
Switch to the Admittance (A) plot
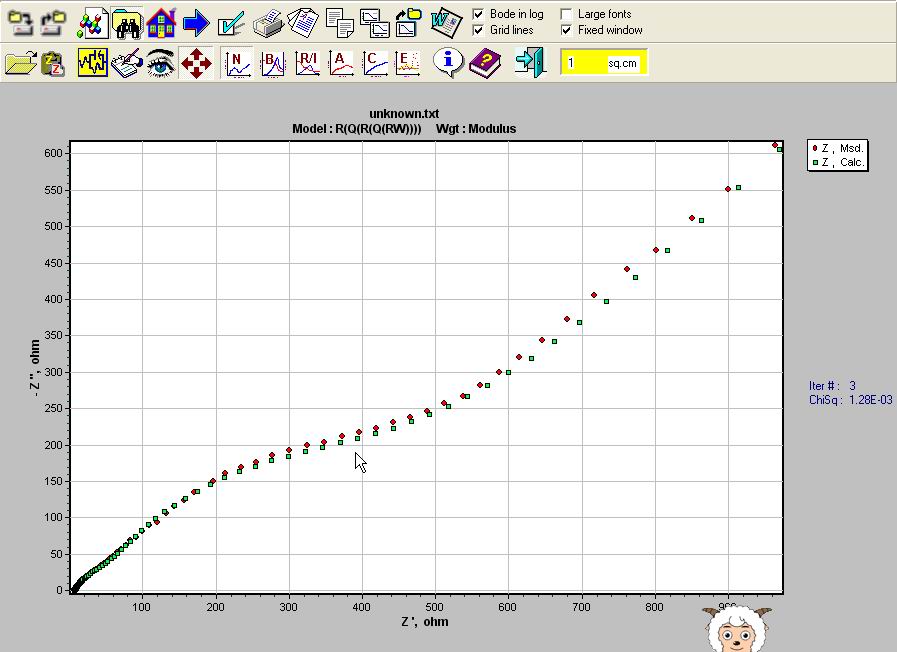[x=341, y=63]
